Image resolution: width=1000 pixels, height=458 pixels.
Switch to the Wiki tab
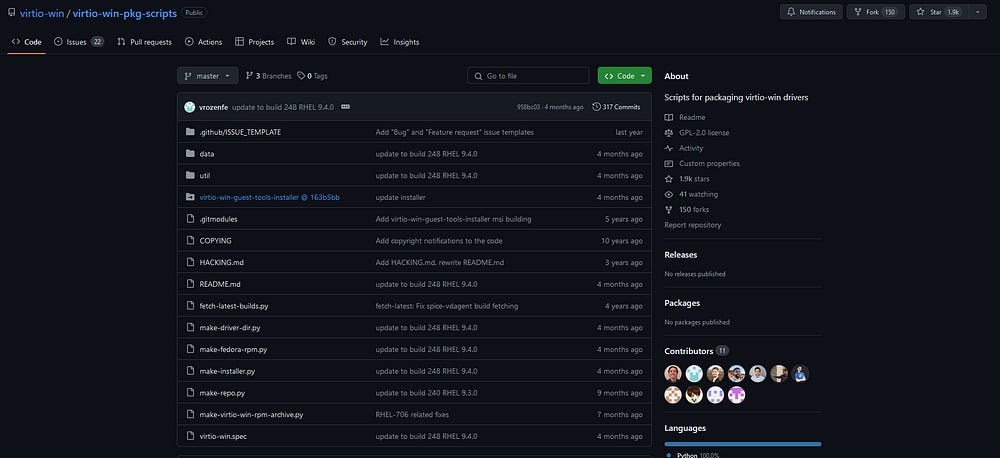point(301,42)
